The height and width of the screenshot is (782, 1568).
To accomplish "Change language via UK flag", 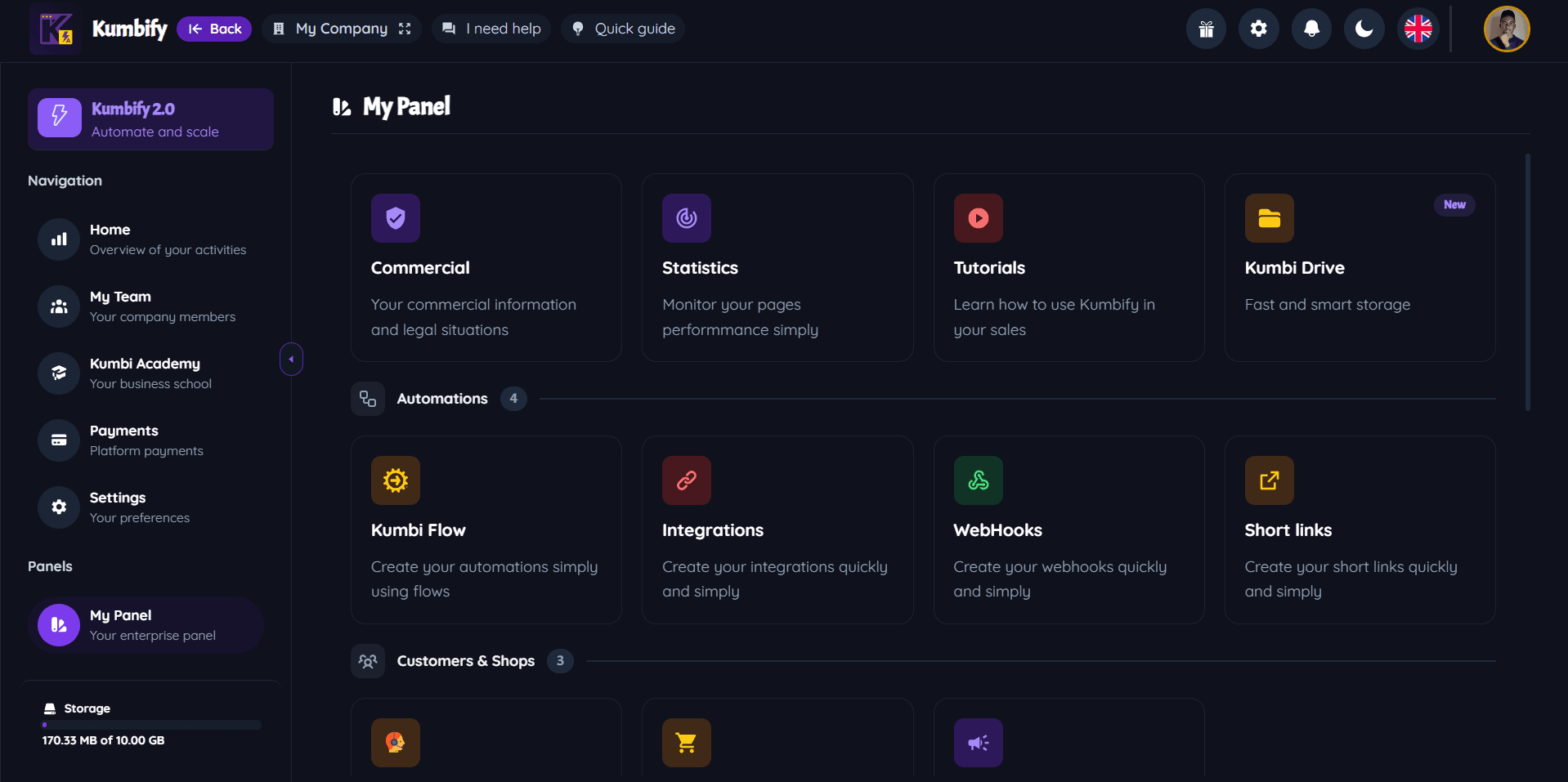I will pyautogui.click(x=1418, y=29).
